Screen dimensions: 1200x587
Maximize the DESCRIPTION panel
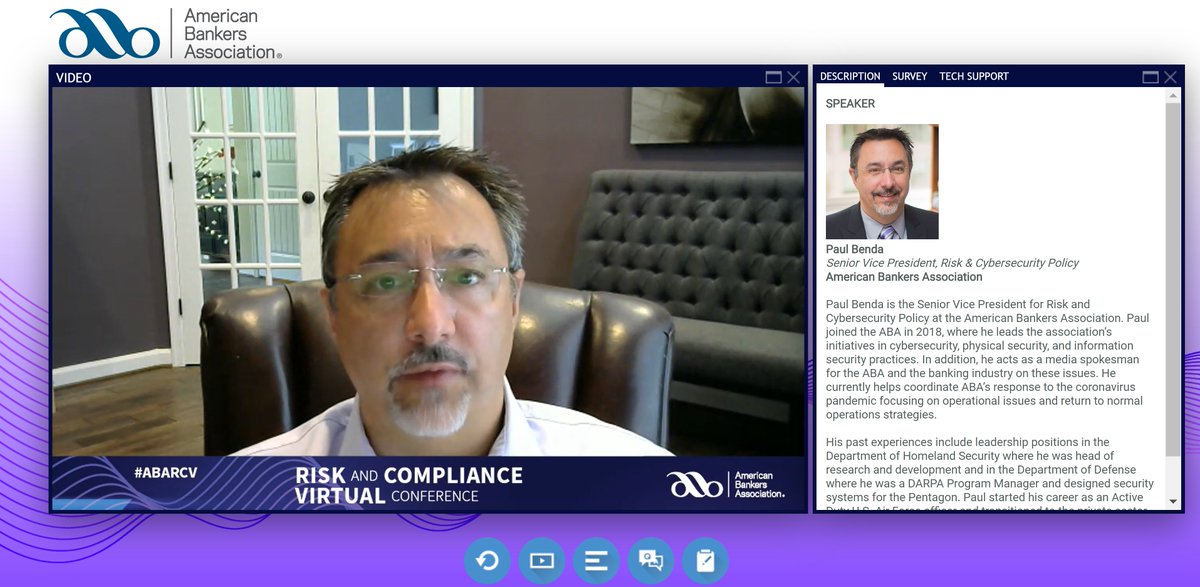point(1151,77)
